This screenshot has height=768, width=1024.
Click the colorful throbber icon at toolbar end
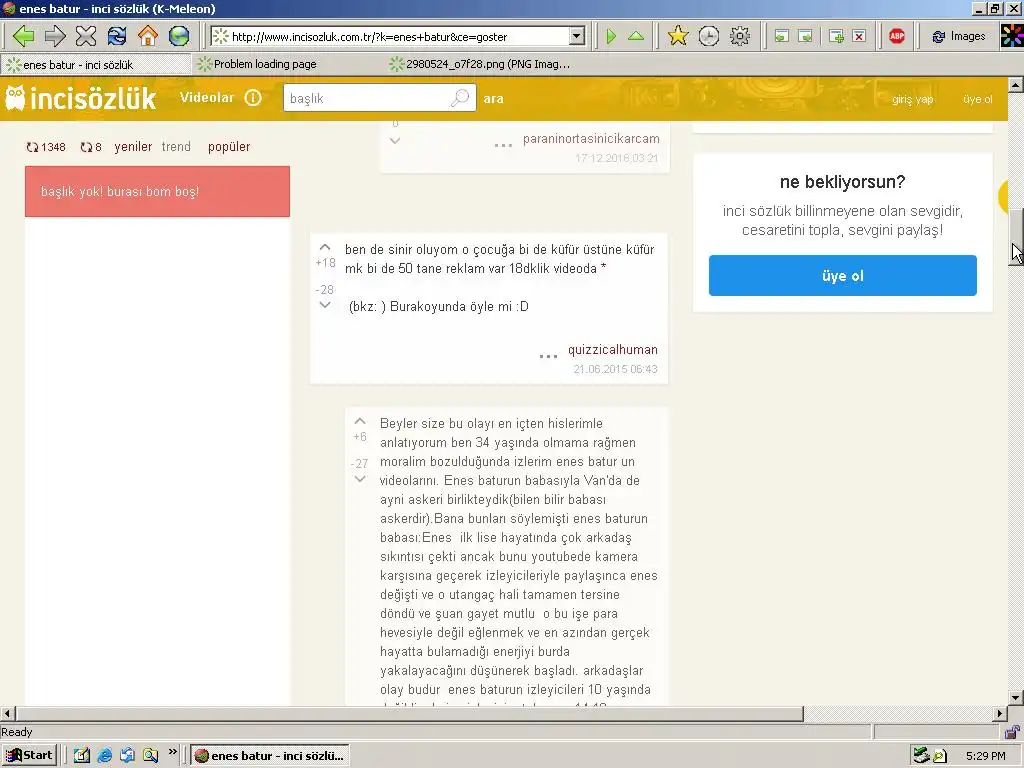1012,36
